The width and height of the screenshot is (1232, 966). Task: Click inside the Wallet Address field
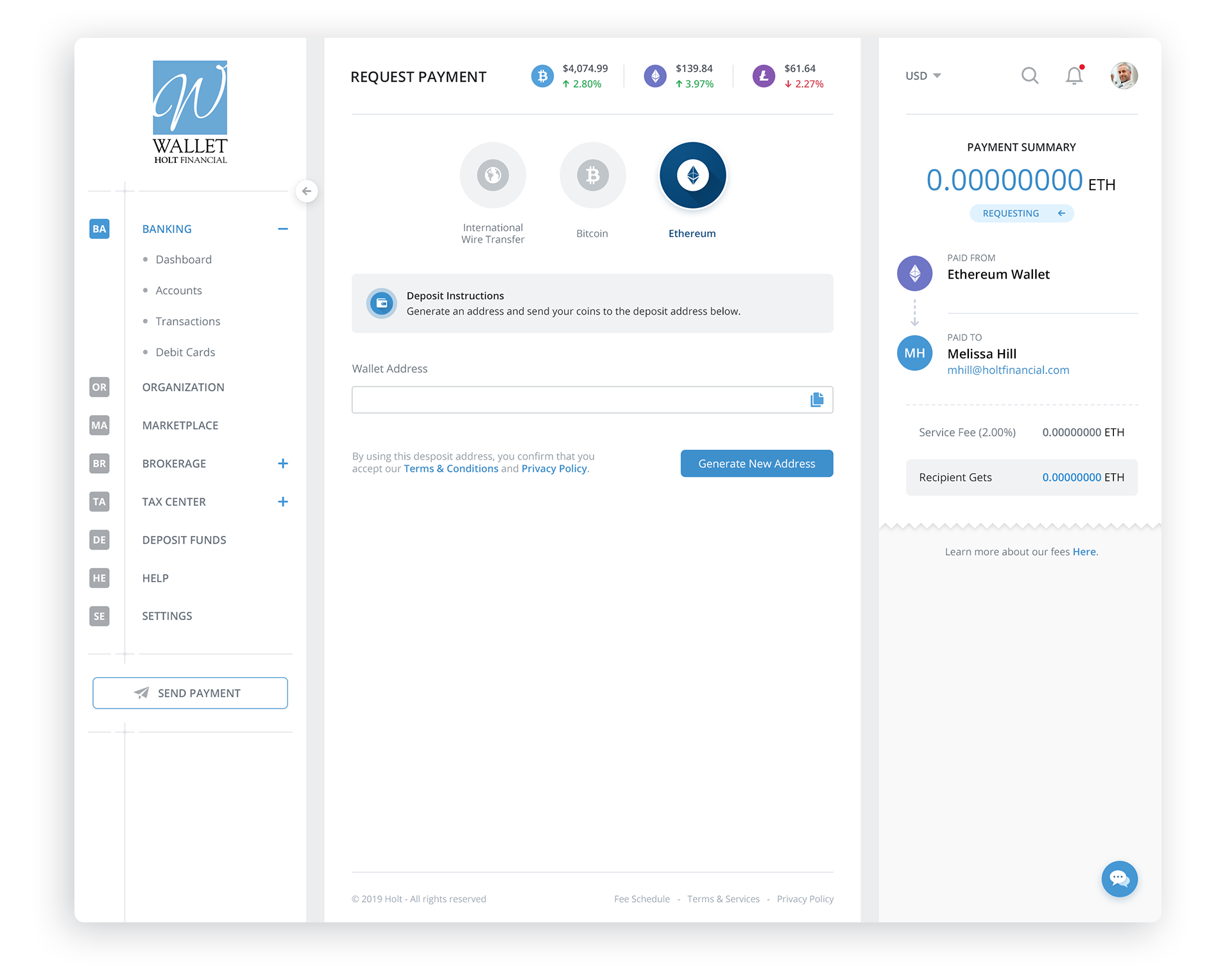[577, 400]
